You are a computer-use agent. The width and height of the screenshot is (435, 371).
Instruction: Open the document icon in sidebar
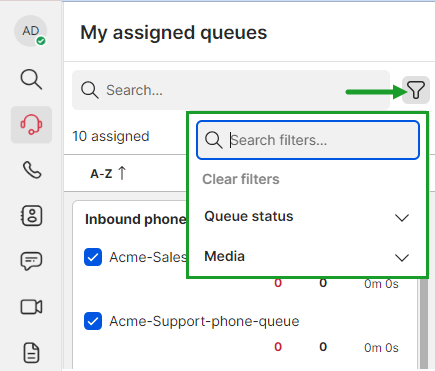[x=31, y=352]
